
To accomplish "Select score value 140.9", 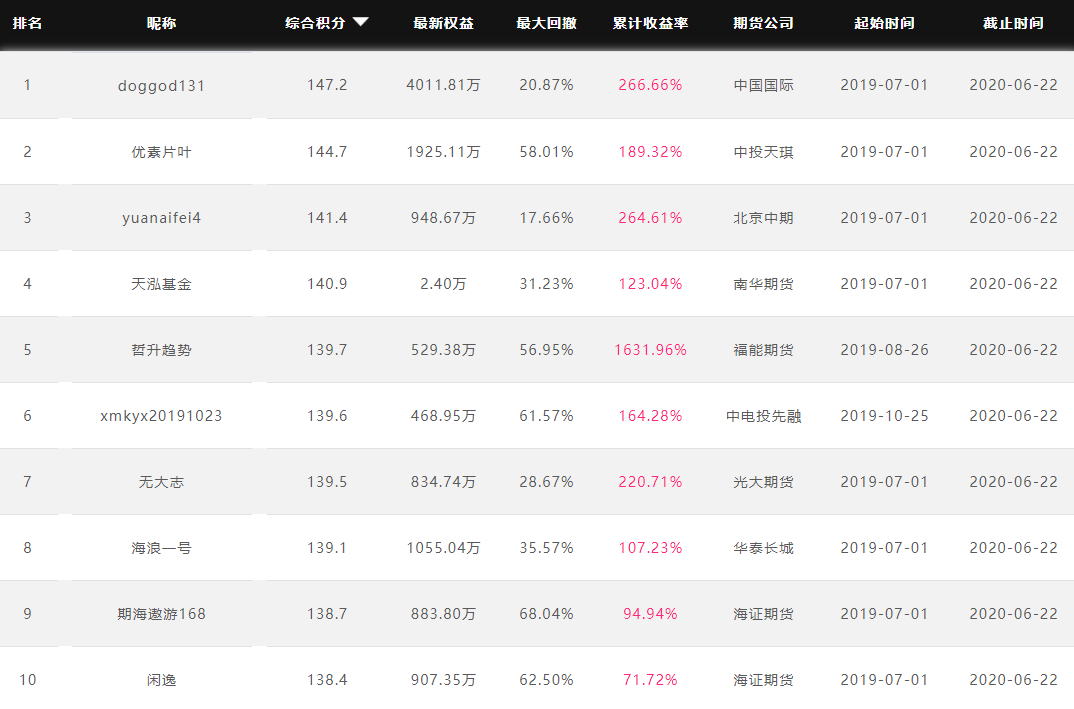I will (x=327, y=284).
